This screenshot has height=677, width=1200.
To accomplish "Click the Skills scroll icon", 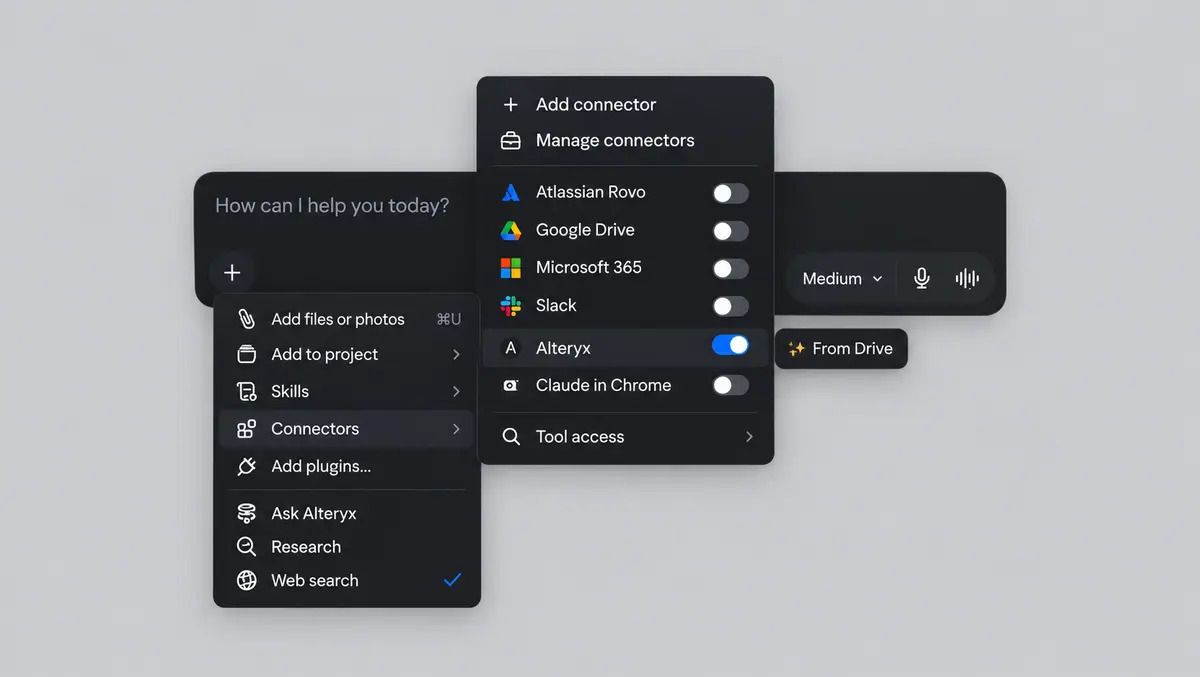I will pyautogui.click(x=246, y=391).
